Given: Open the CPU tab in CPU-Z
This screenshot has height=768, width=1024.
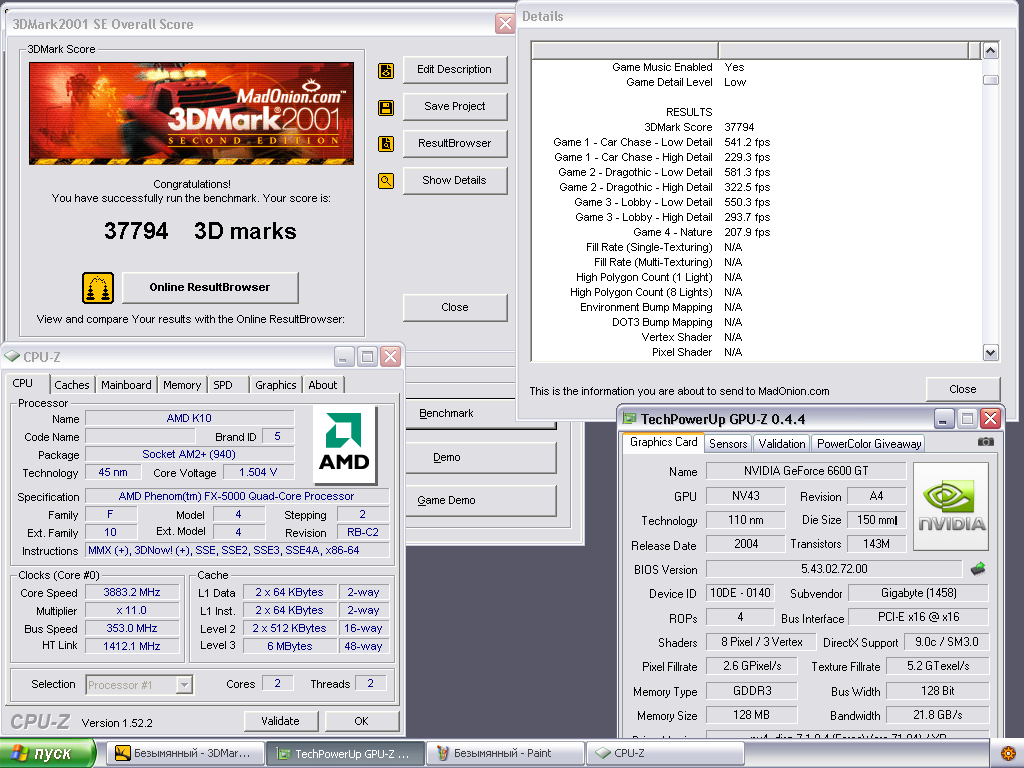Looking at the screenshot, I should tap(27, 383).
